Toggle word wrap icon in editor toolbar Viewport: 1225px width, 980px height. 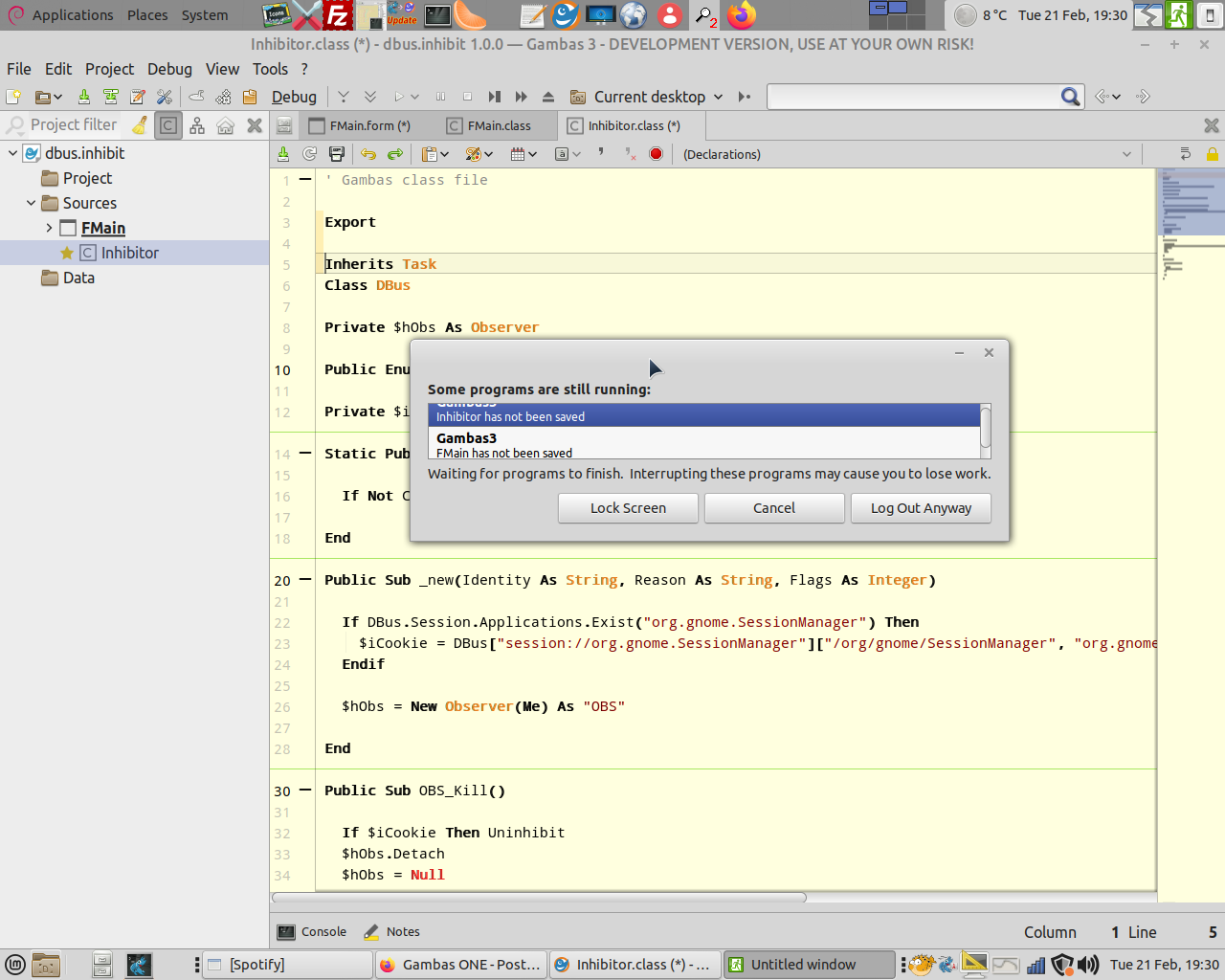click(x=1186, y=154)
